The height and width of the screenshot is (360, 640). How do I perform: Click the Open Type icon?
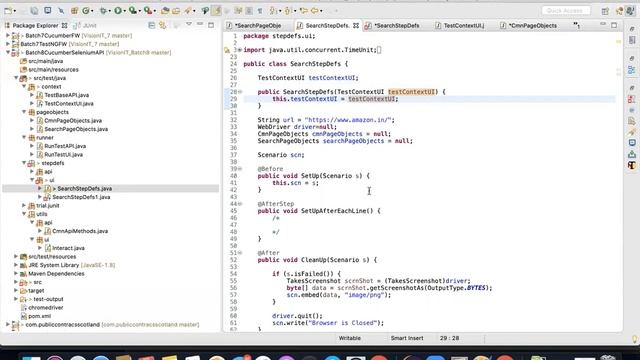click(165, 11)
